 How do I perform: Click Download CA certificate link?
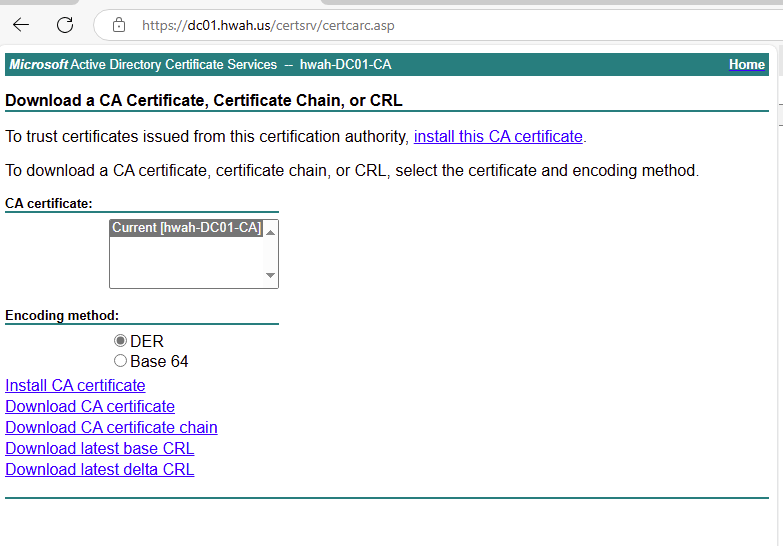90,407
